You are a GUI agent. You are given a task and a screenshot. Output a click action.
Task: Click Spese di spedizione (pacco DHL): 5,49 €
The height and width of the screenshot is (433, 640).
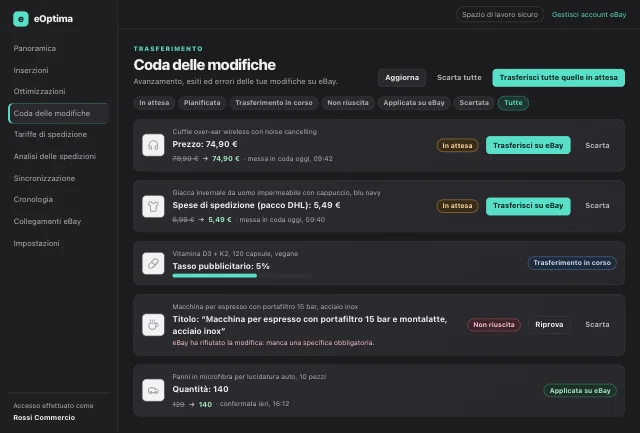pos(256,205)
